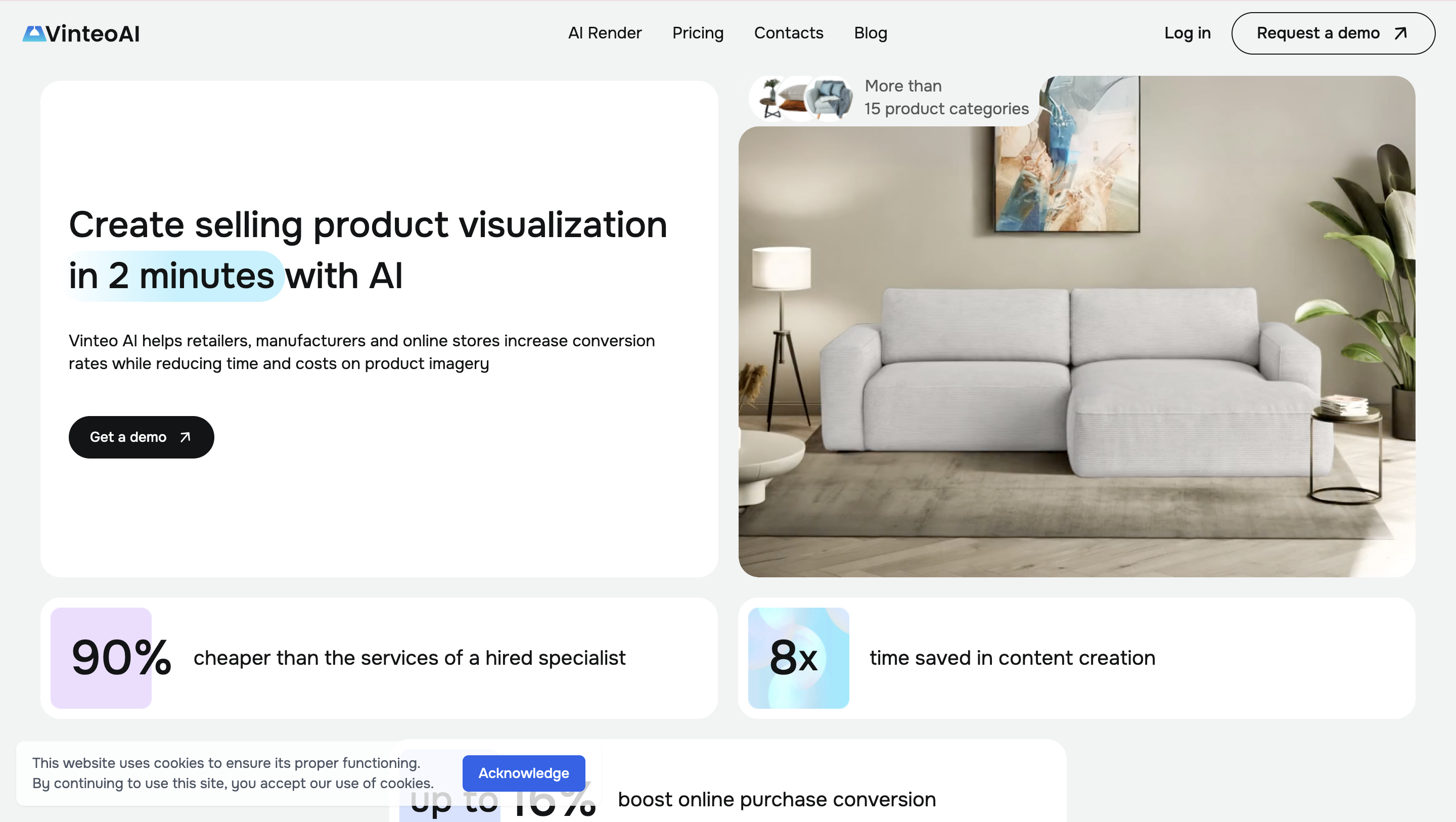Click the 8x blue stat badge
This screenshot has width=1456, height=822.
click(798, 658)
